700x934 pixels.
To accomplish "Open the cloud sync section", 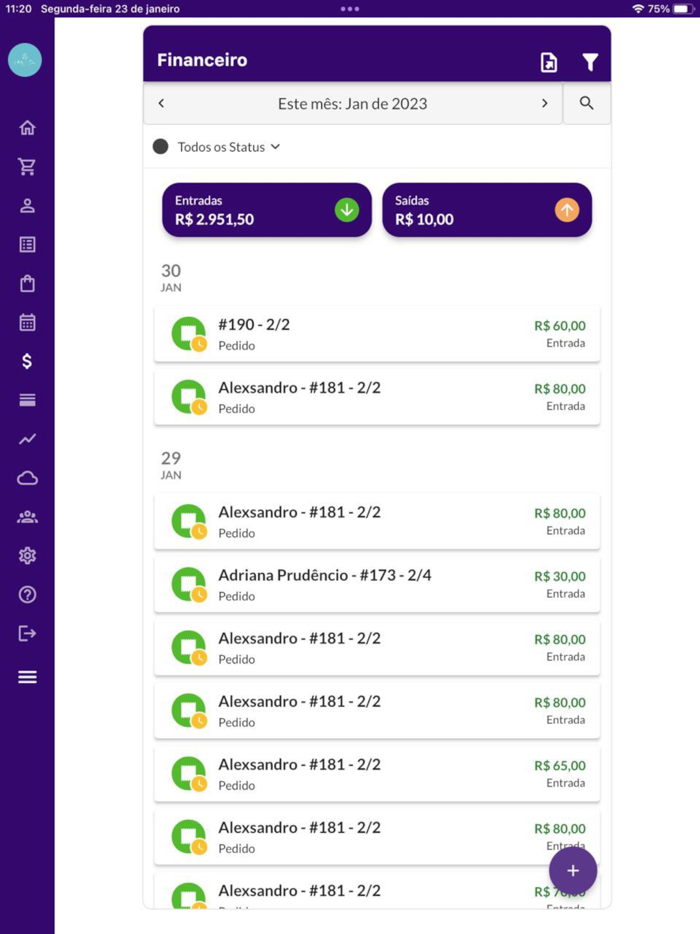I will [x=26, y=477].
